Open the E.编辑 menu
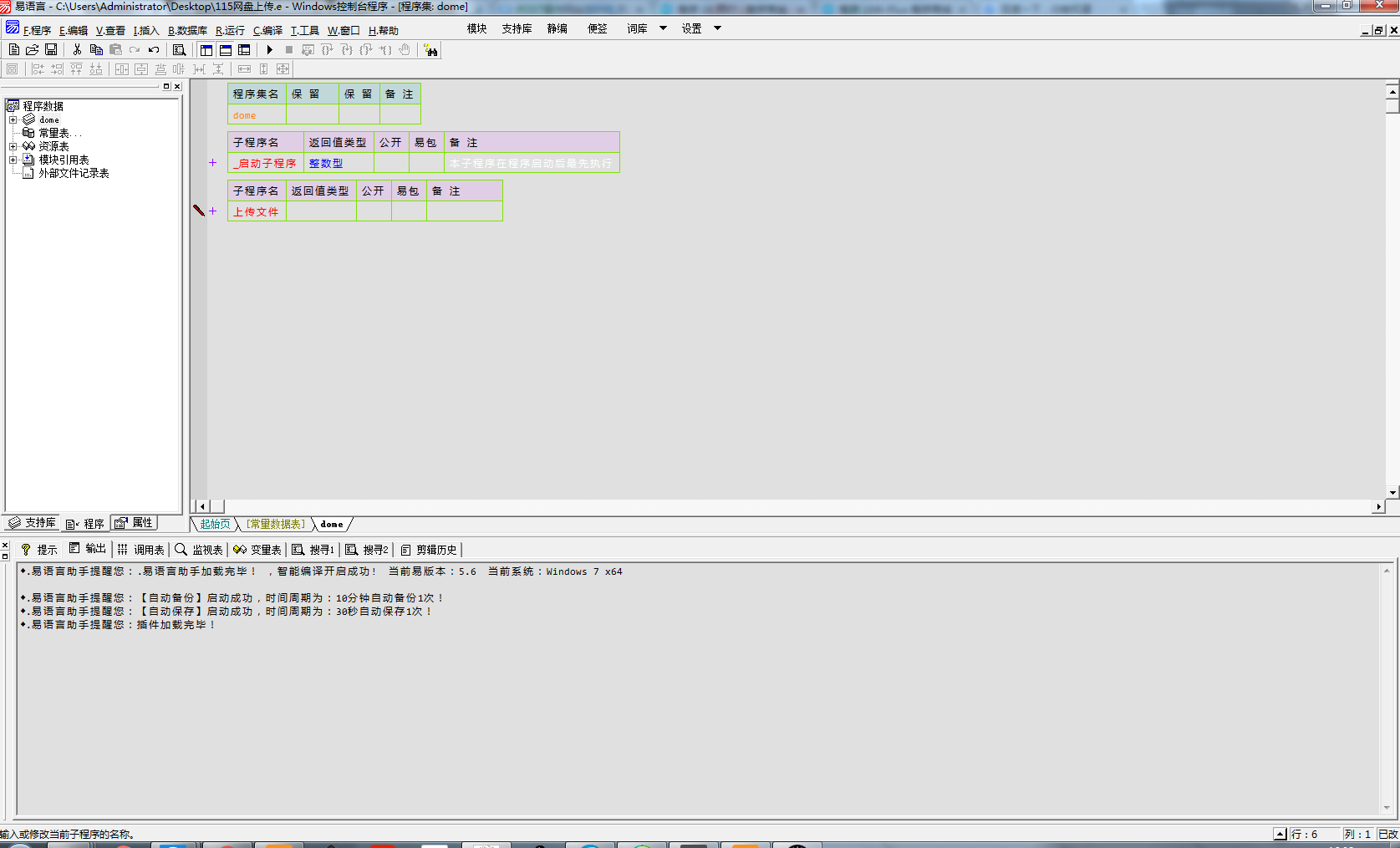Viewport: 1400px width, 848px height. click(x=74, y=30)
